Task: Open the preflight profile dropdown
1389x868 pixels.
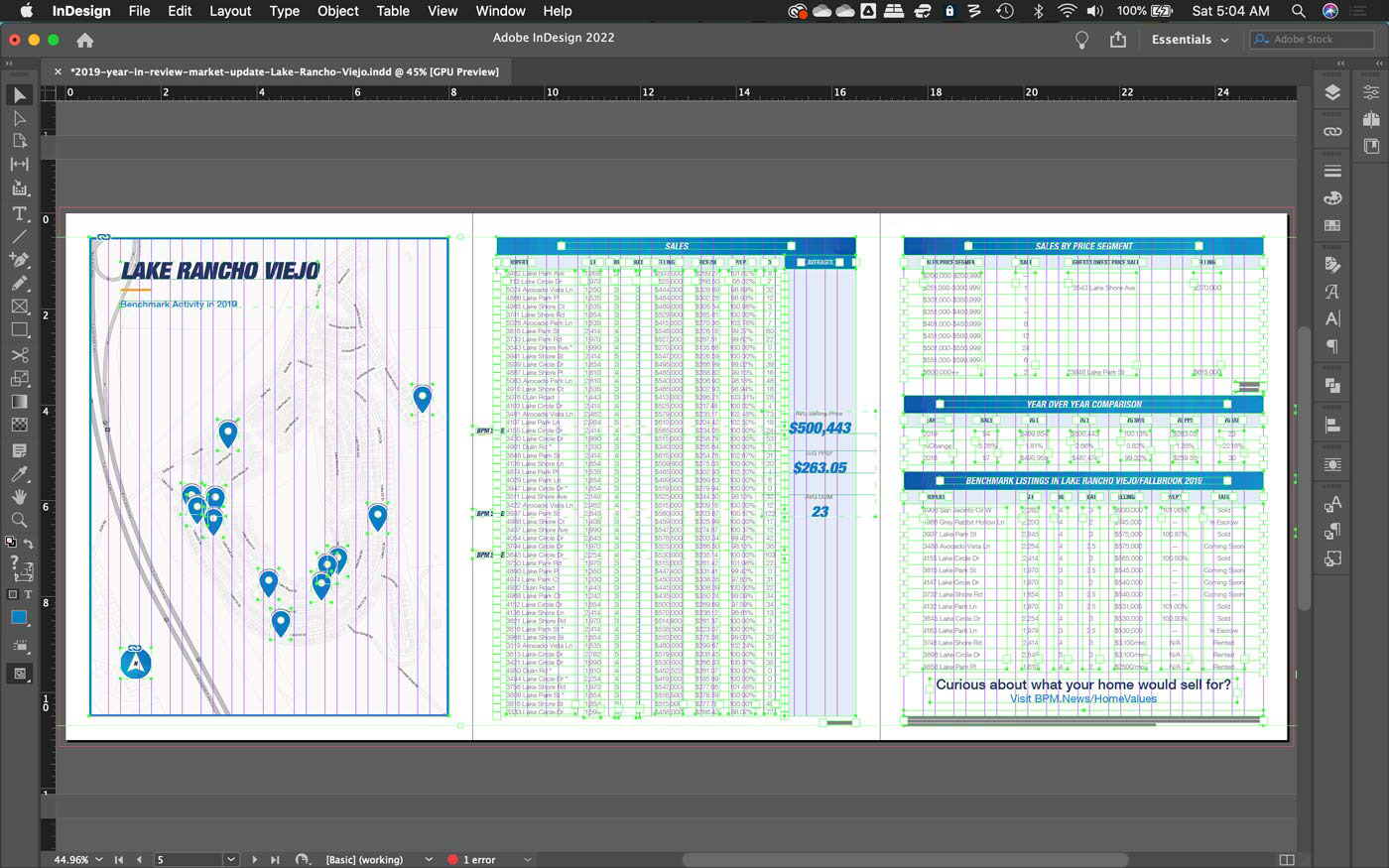Action: pyautogui.click(x=429, y=859)
